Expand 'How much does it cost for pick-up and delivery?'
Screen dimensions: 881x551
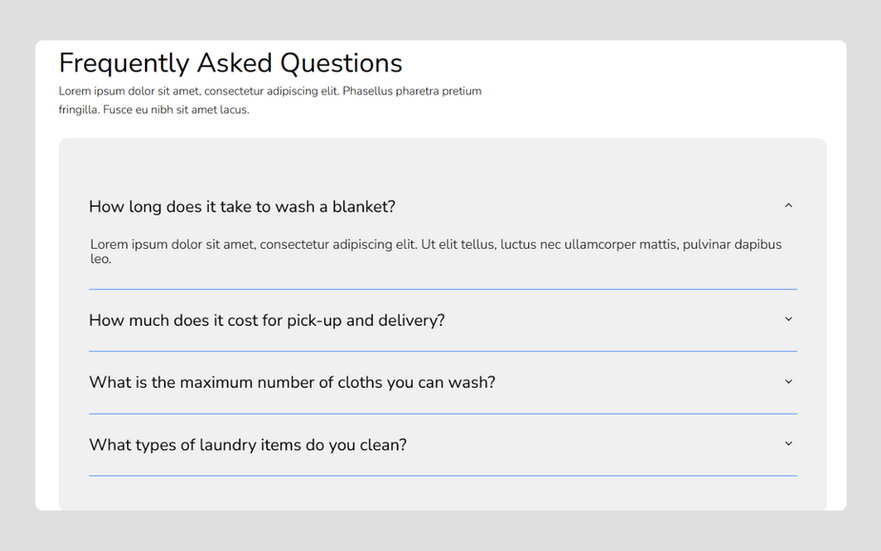click(266, 321)
